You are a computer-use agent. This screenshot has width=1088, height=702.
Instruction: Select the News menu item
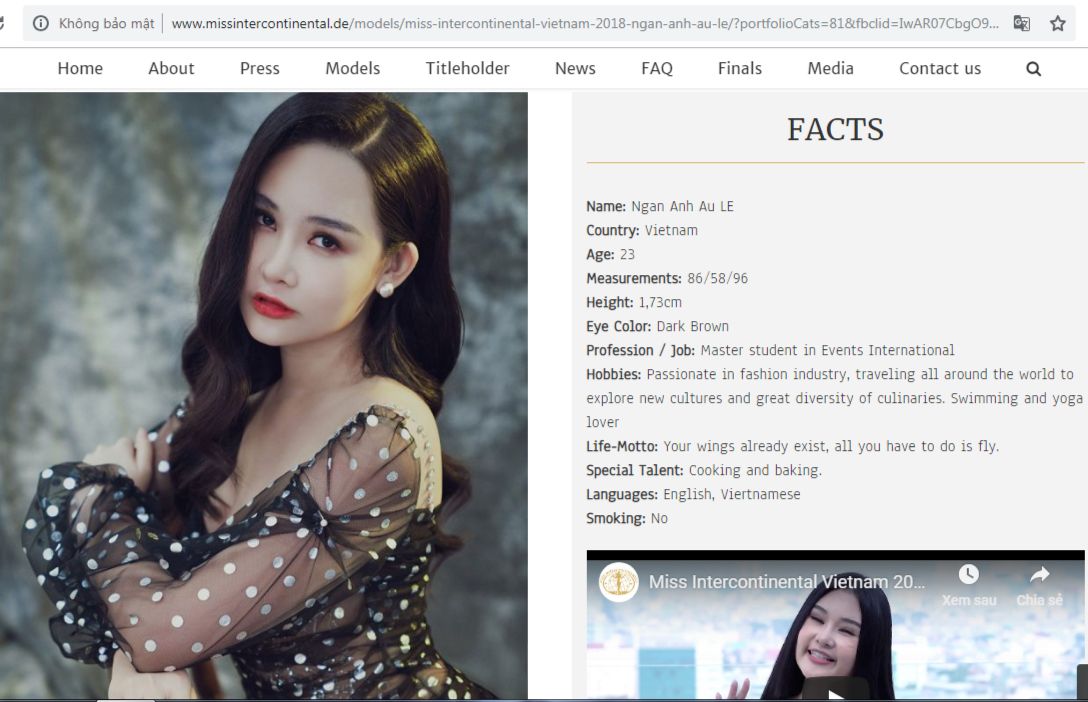575,69
